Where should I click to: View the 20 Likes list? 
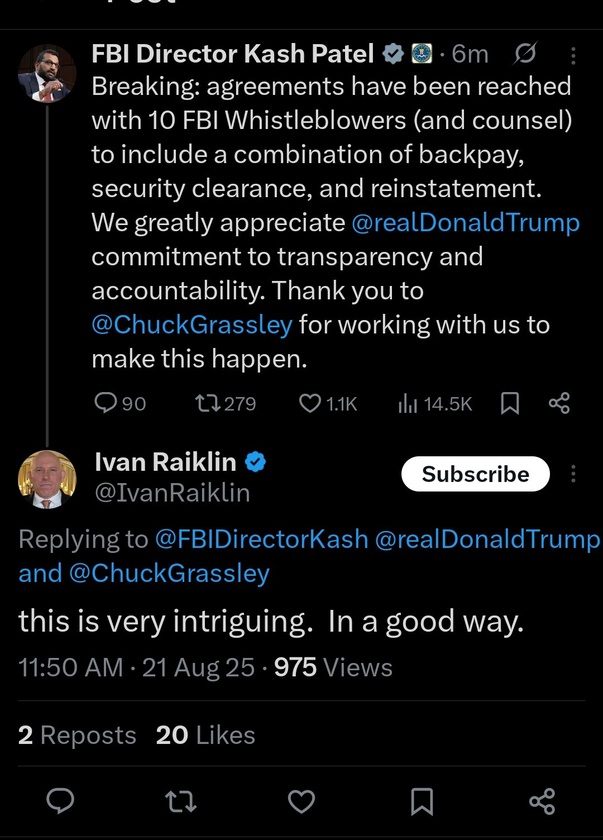point(205,735)
